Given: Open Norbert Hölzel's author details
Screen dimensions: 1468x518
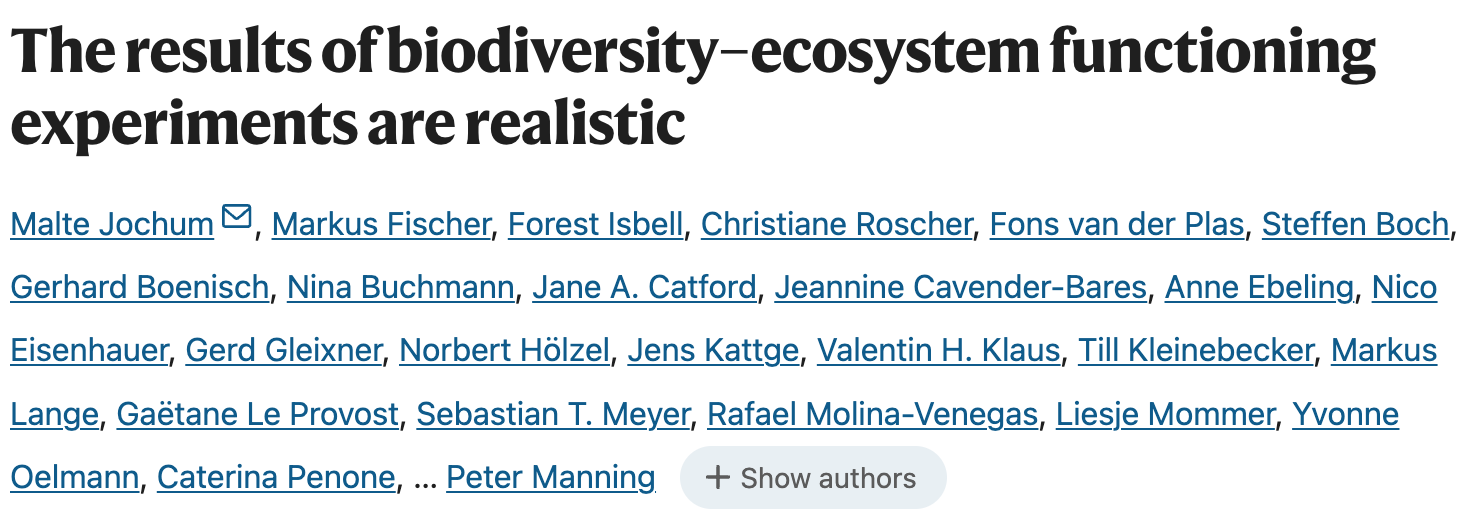Looking at the screenshot, I should 504,351.
